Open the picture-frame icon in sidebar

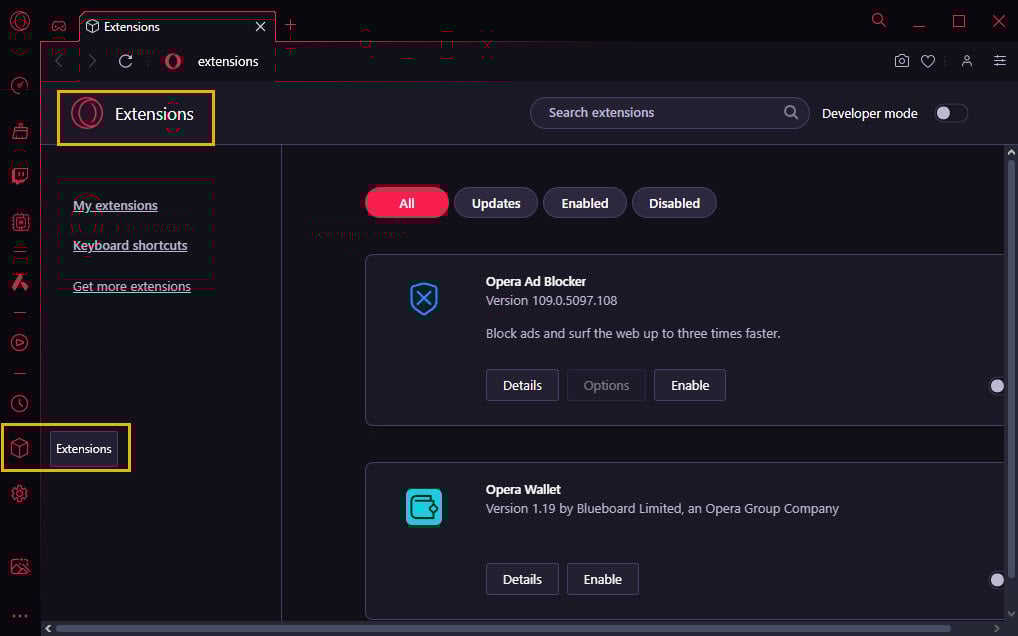click(19, 567)
